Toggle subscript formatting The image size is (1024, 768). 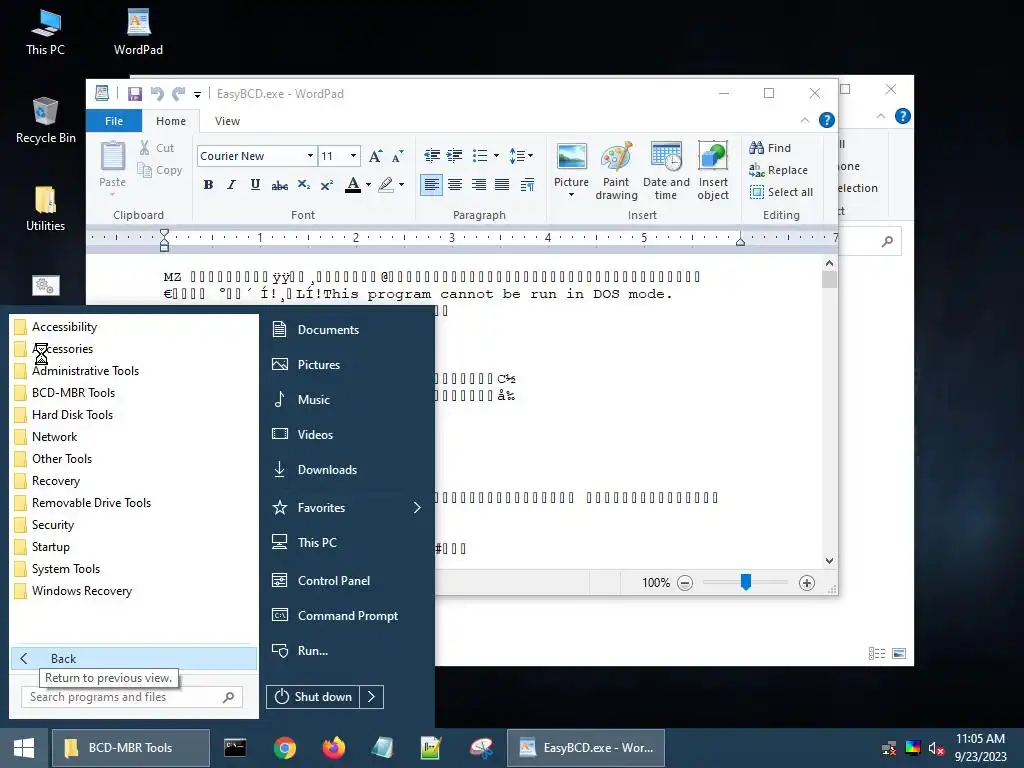pyautogui.click(x=304, y=185)
